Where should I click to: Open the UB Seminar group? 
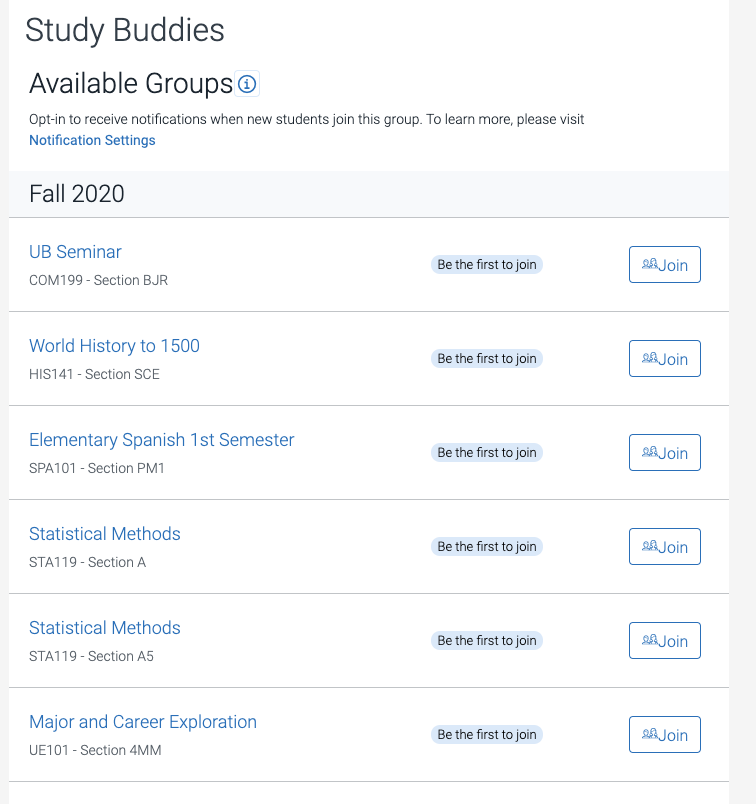pyautogui.click(x=75, y=252)
